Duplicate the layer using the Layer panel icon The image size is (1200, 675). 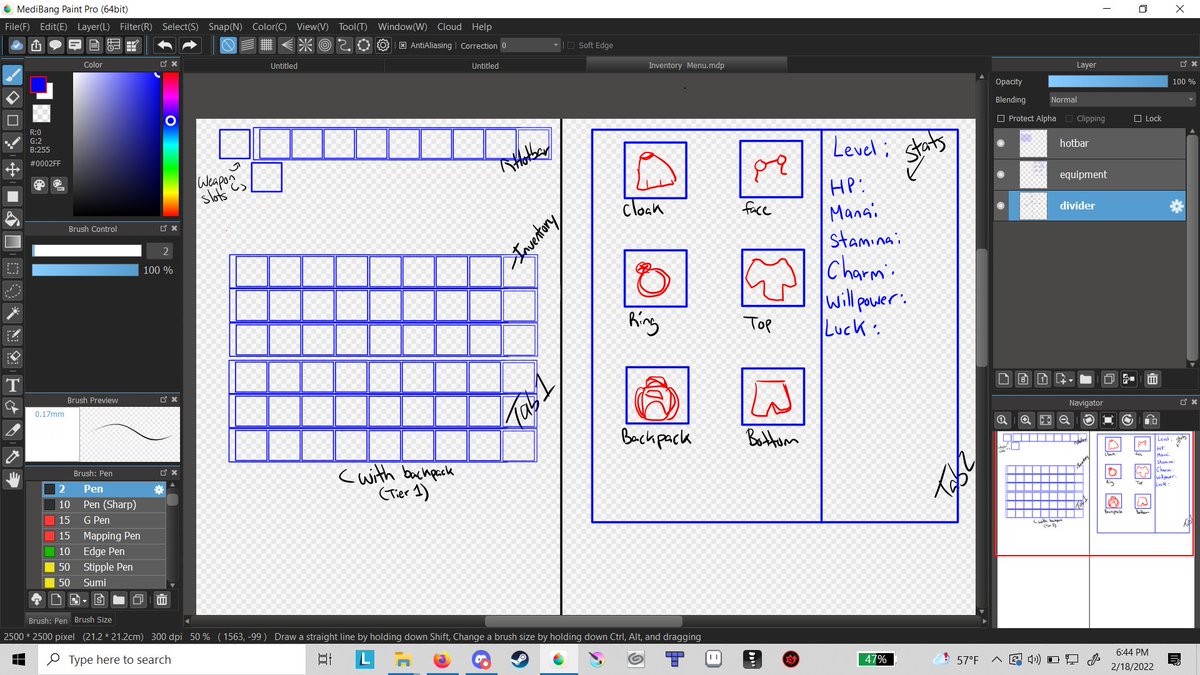point(1109,379)
